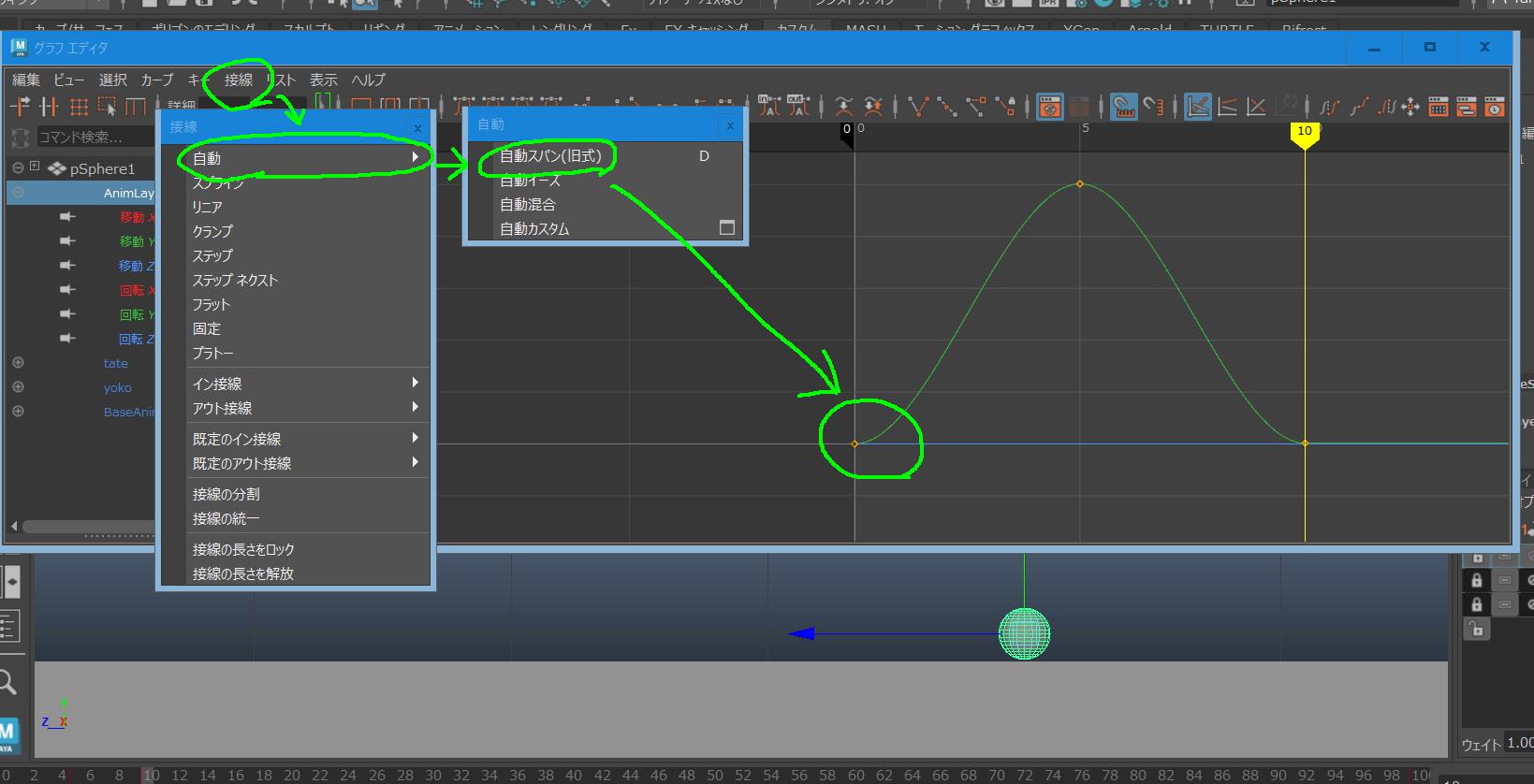Close the 接線 tear-off menu
Viewport: 1534px width, 784px height.
coord(417,128)
